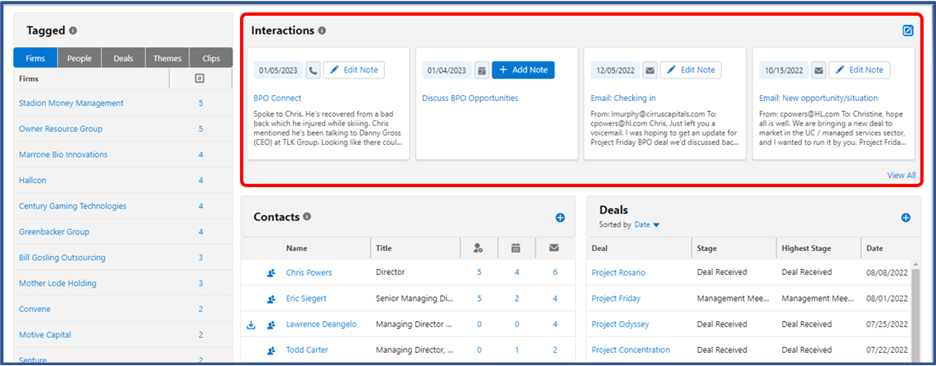Click the envelope icon beside 12/05/2022

tap(651, 70)
